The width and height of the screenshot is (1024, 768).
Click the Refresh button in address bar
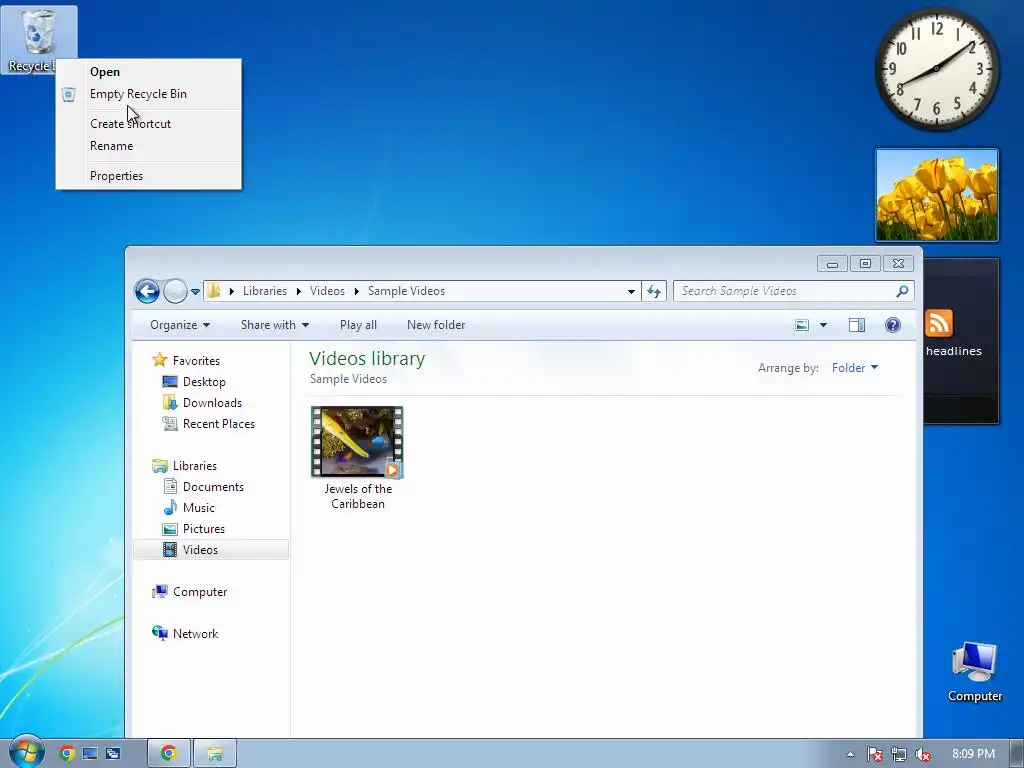[x=654, y=291]
